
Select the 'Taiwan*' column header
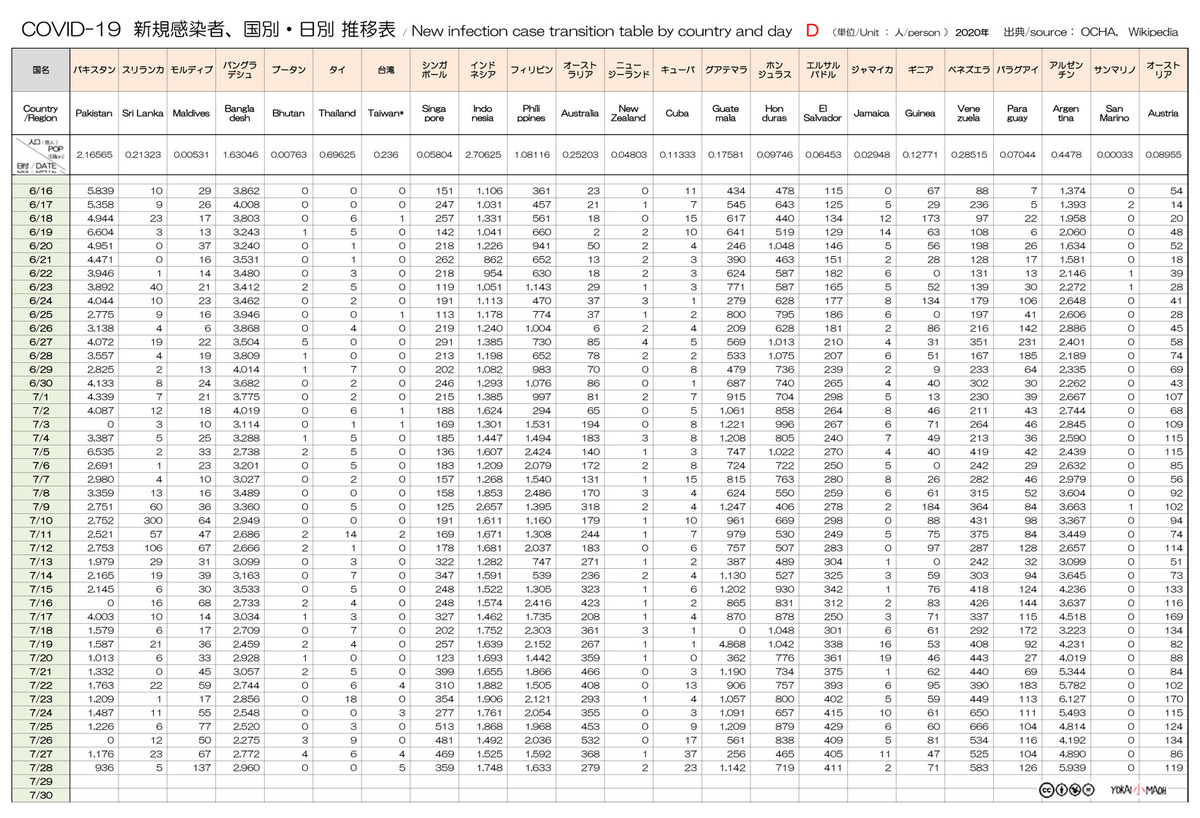coord(385,113)
